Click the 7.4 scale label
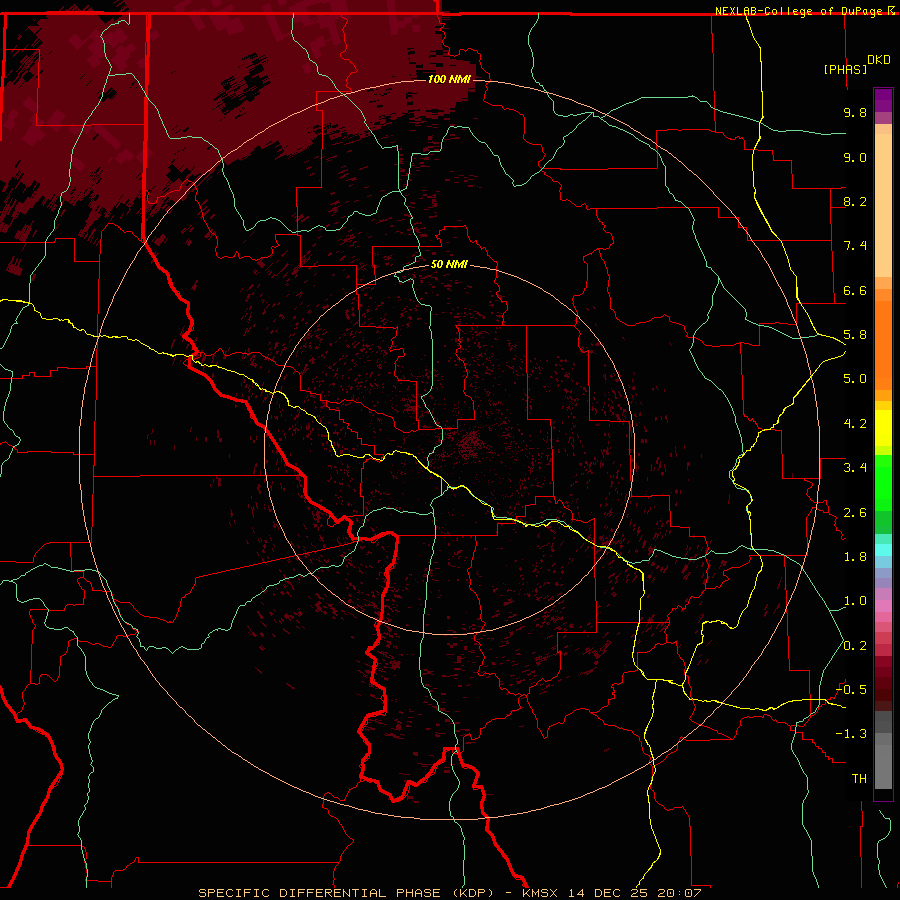This screenshot has height=900, width=900. coord(855,246)
